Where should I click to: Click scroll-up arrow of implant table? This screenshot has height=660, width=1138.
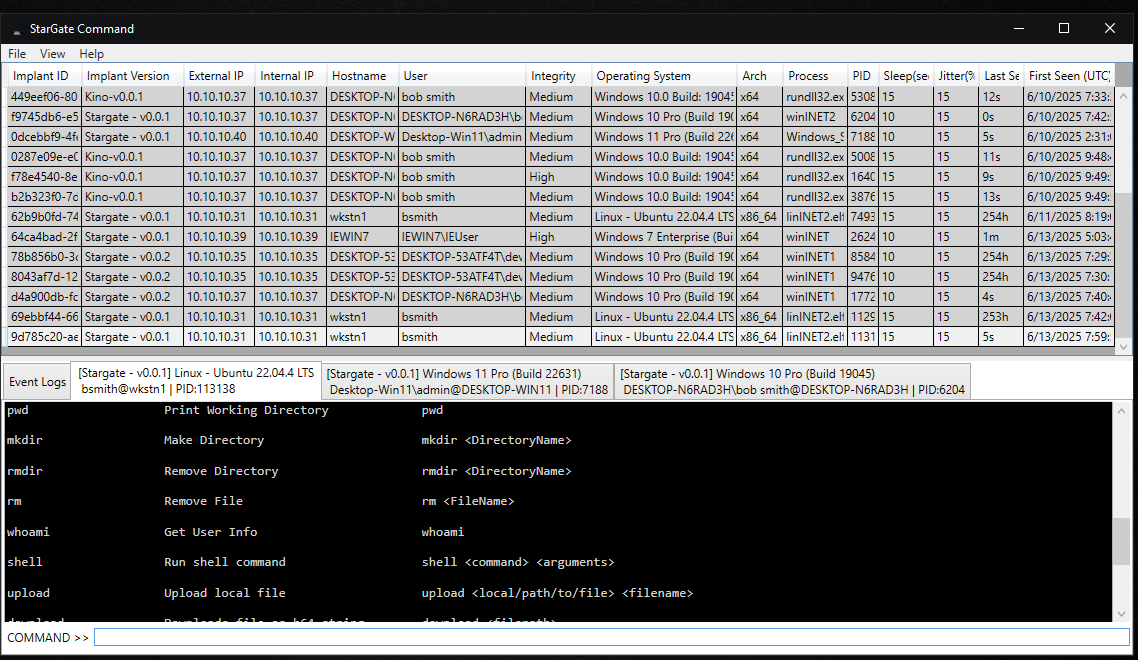click(1123, 95)
